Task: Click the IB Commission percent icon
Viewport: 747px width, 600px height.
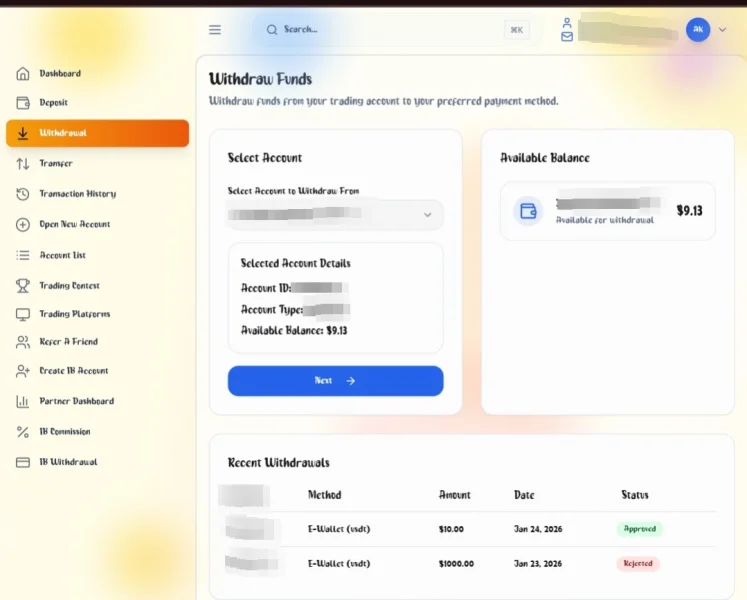Action: 22,432
